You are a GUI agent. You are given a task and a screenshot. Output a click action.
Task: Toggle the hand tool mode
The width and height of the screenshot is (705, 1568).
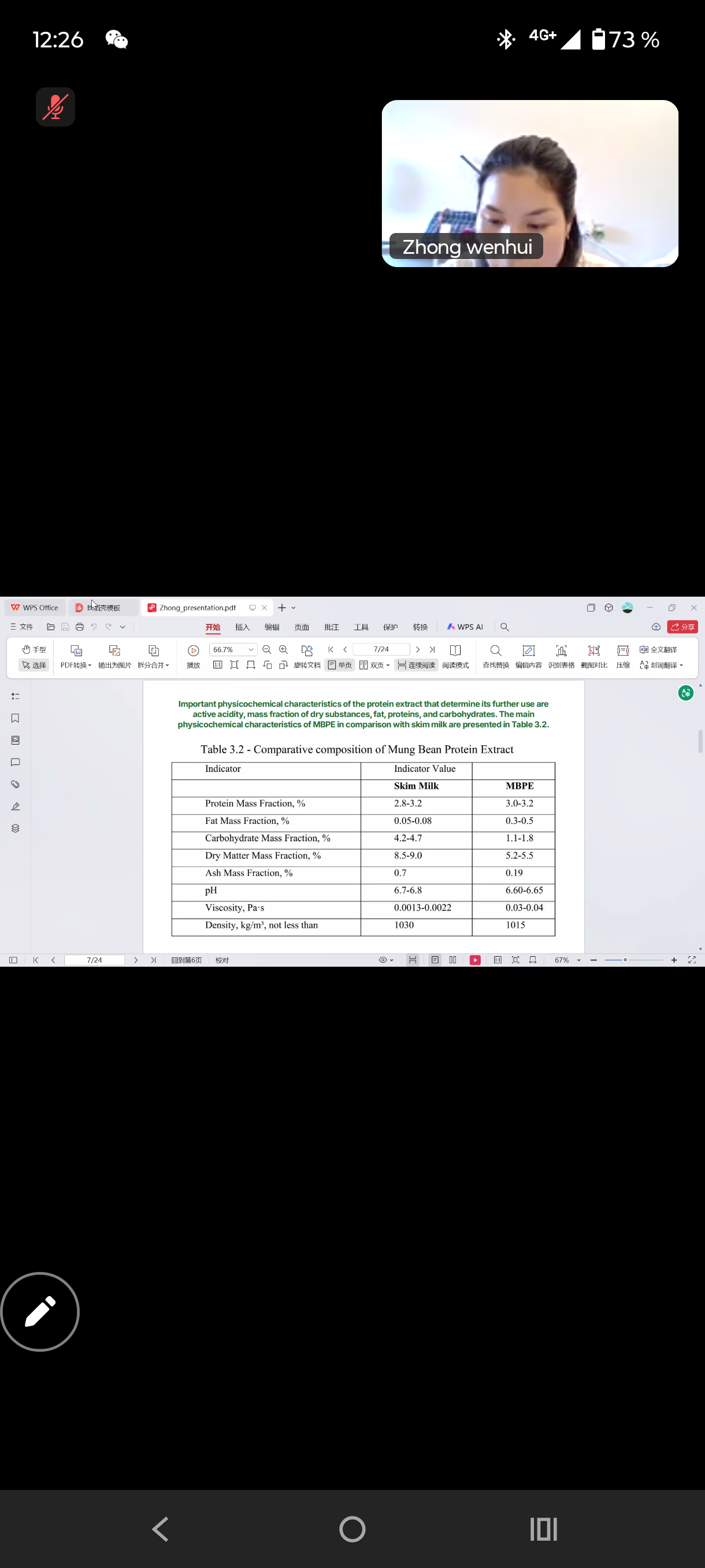tap(34, 649)
